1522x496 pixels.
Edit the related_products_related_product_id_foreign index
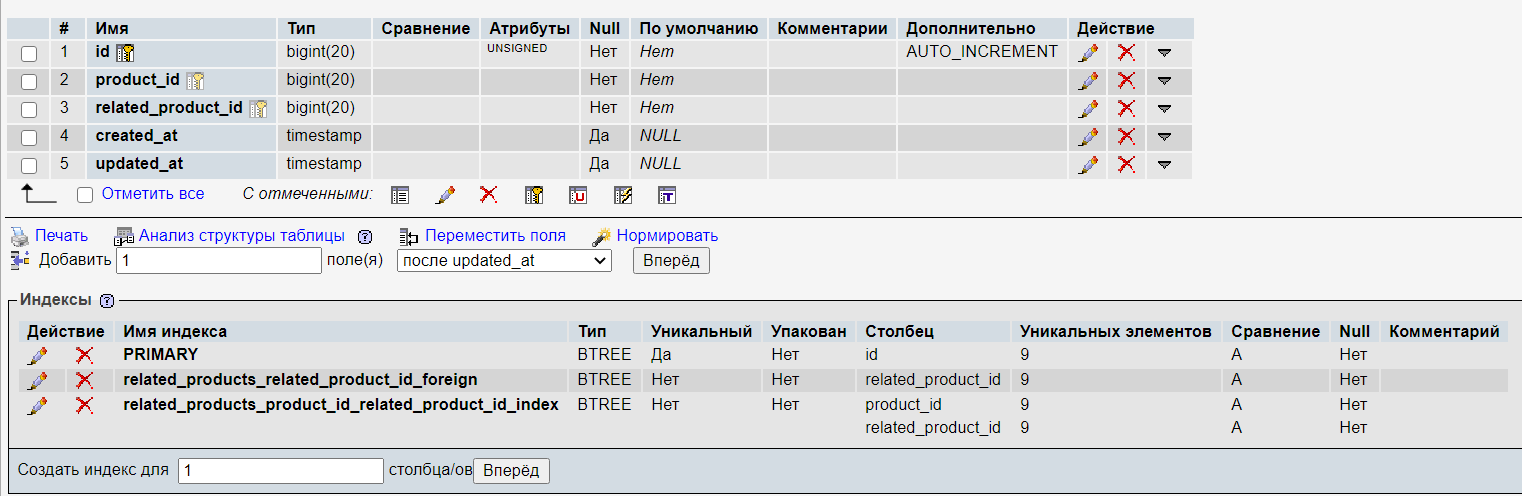point(38,380)
